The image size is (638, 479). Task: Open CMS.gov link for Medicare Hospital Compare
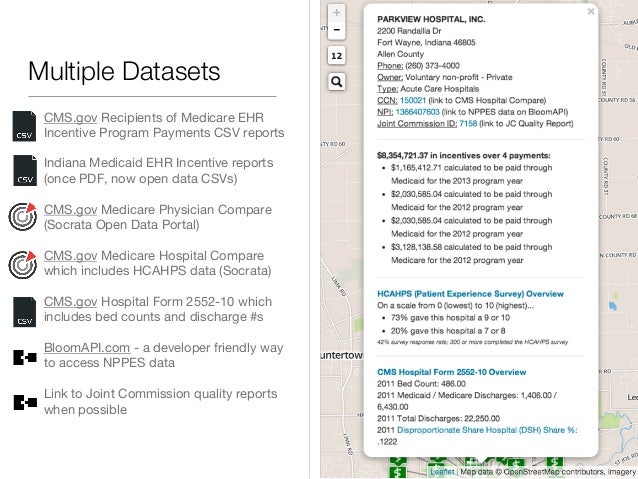pos(70,256)
